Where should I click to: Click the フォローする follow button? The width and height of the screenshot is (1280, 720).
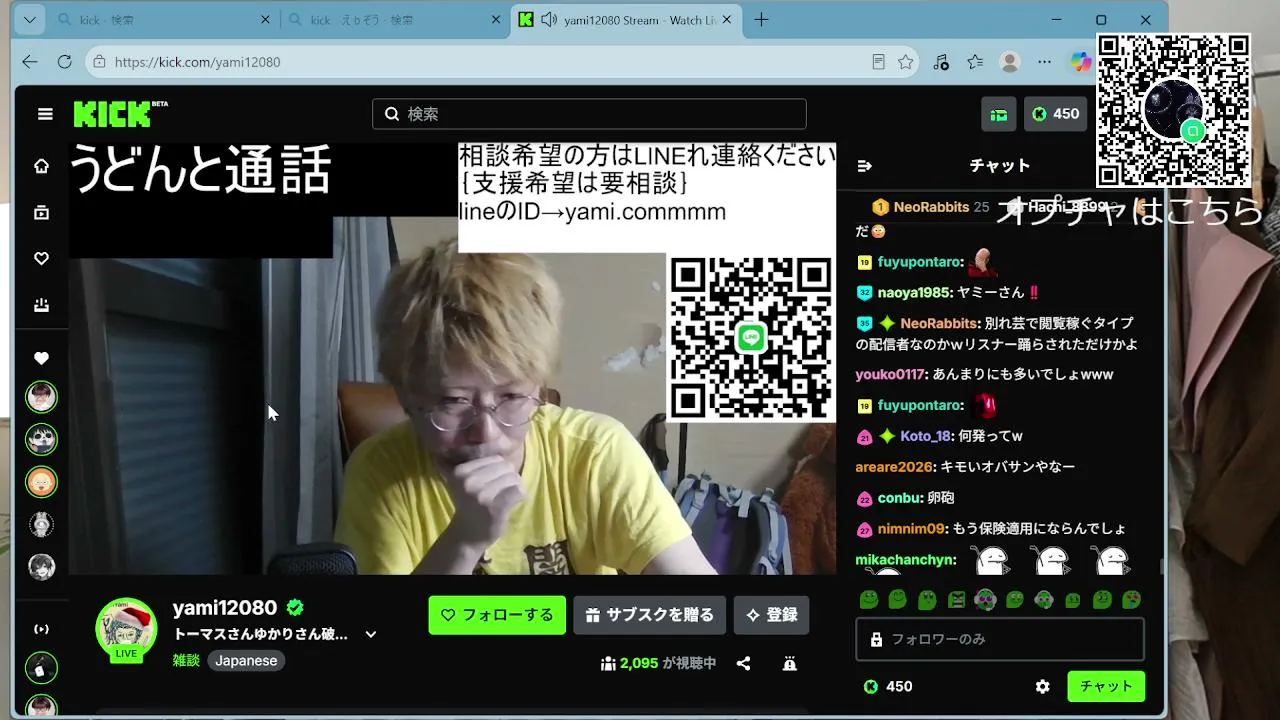click(x=497, y=615)
